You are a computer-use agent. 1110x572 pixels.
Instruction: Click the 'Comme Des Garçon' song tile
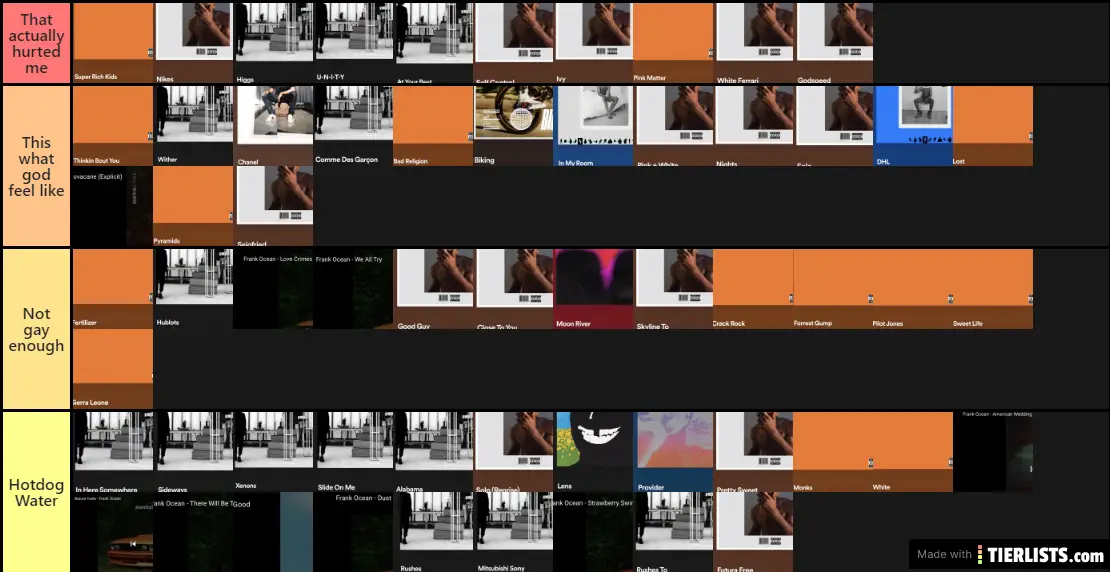coord(353,125)
